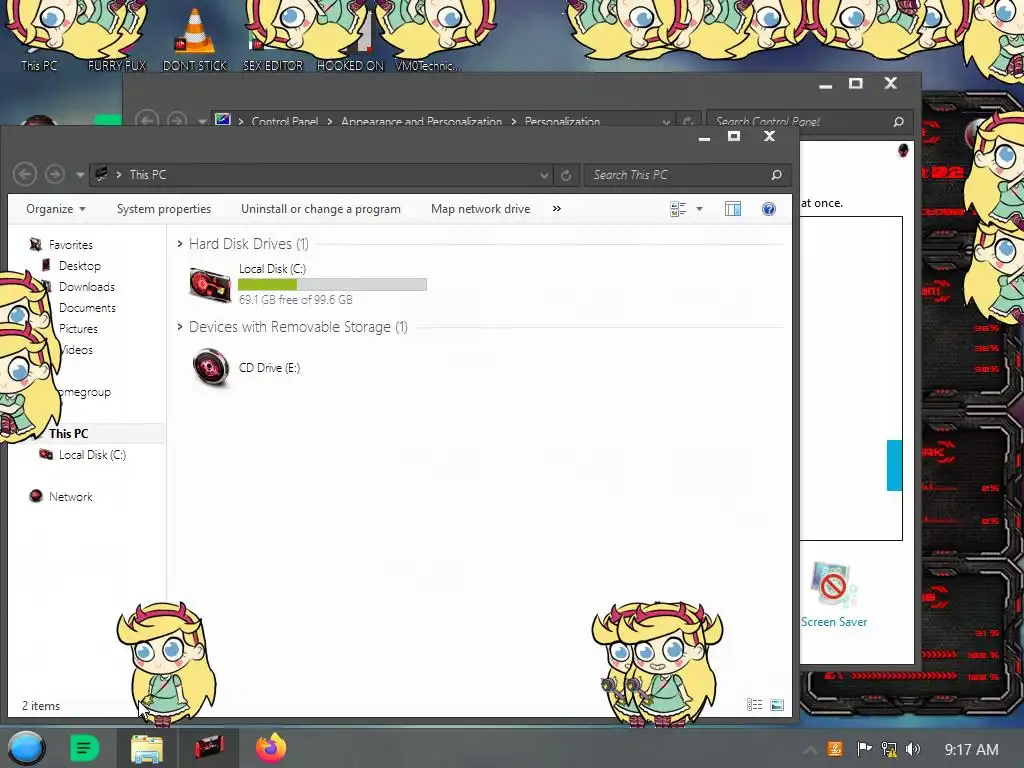This screenshot has height=768, width=1024.
Task: Go back in This PC window
Action: (x=25, y=174)
